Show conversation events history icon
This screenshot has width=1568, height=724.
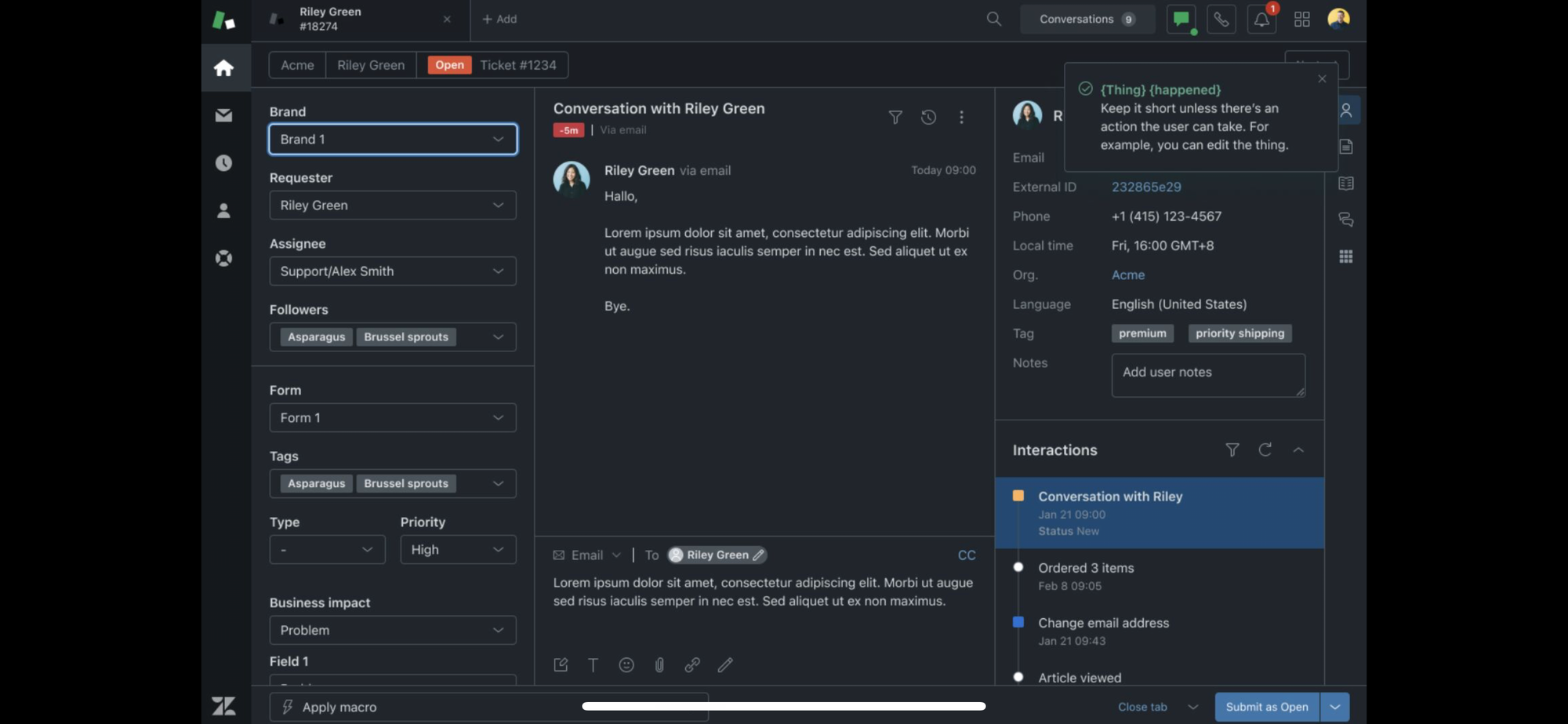pos(928,117)
